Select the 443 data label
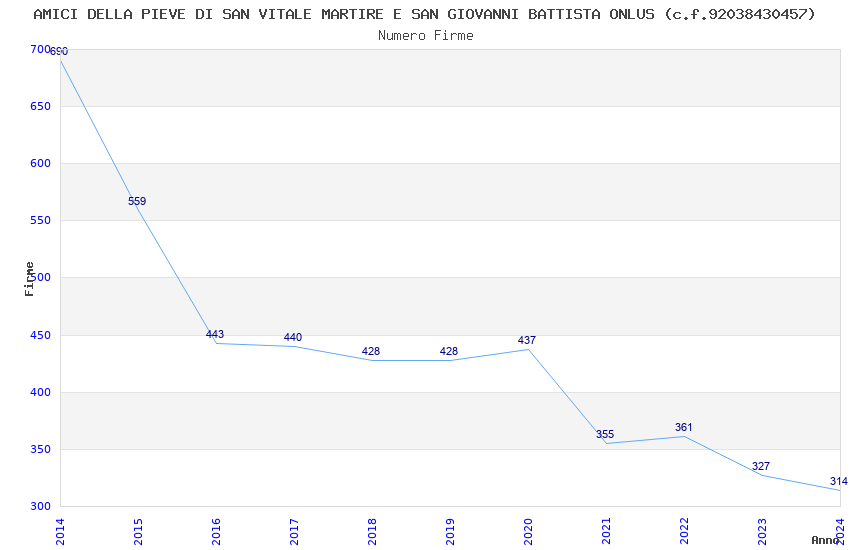The image size is (850, 550). (215, 334)
